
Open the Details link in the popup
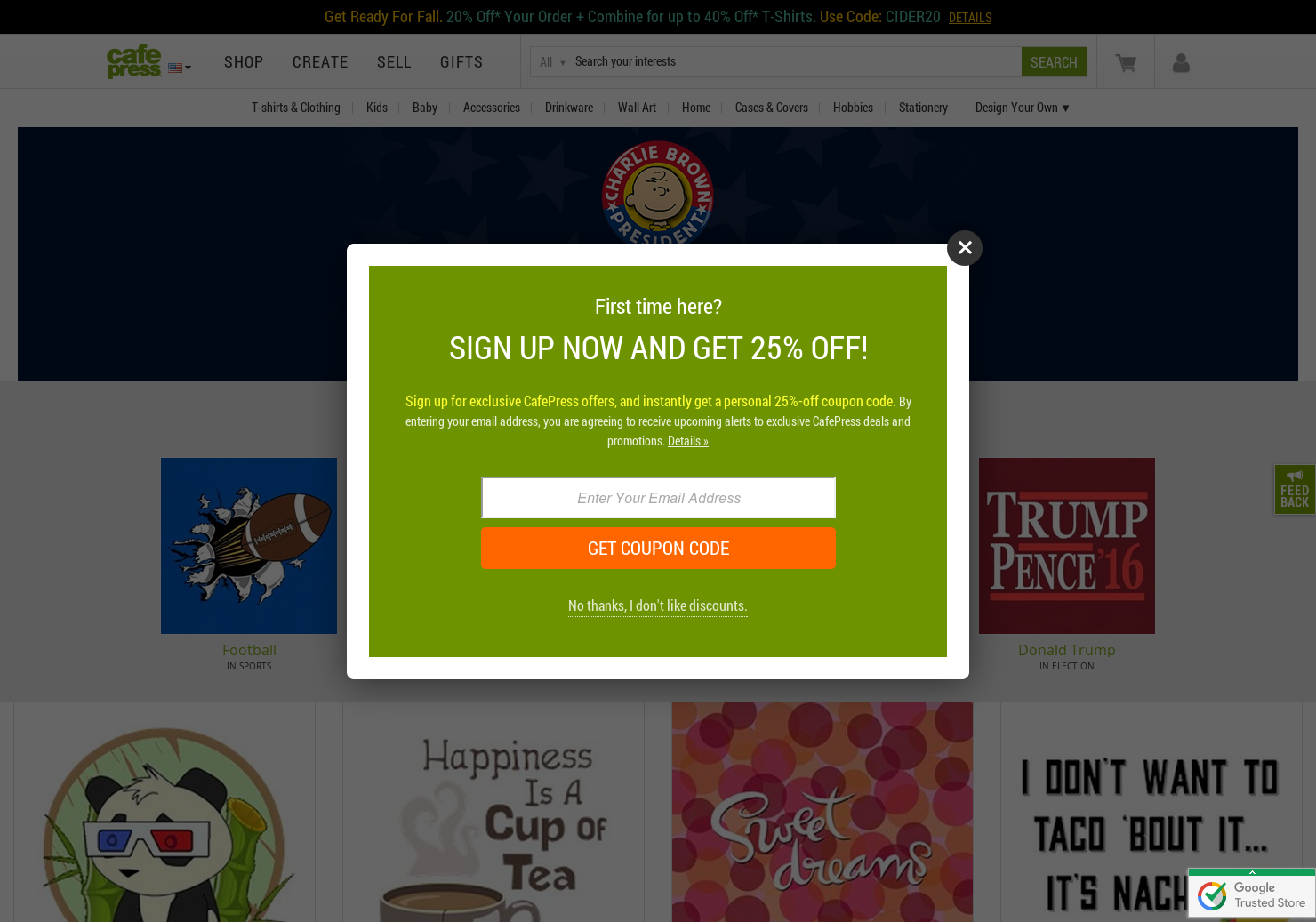[688, 441]
